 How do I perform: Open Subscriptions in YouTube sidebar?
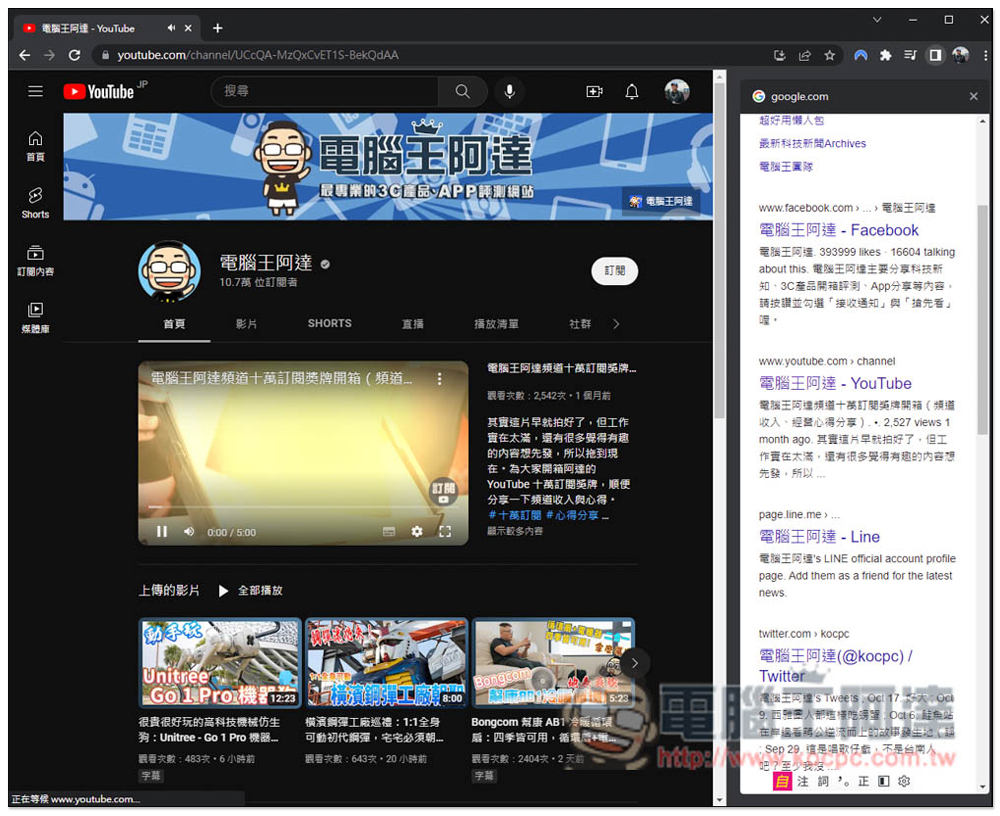point(36,260)
